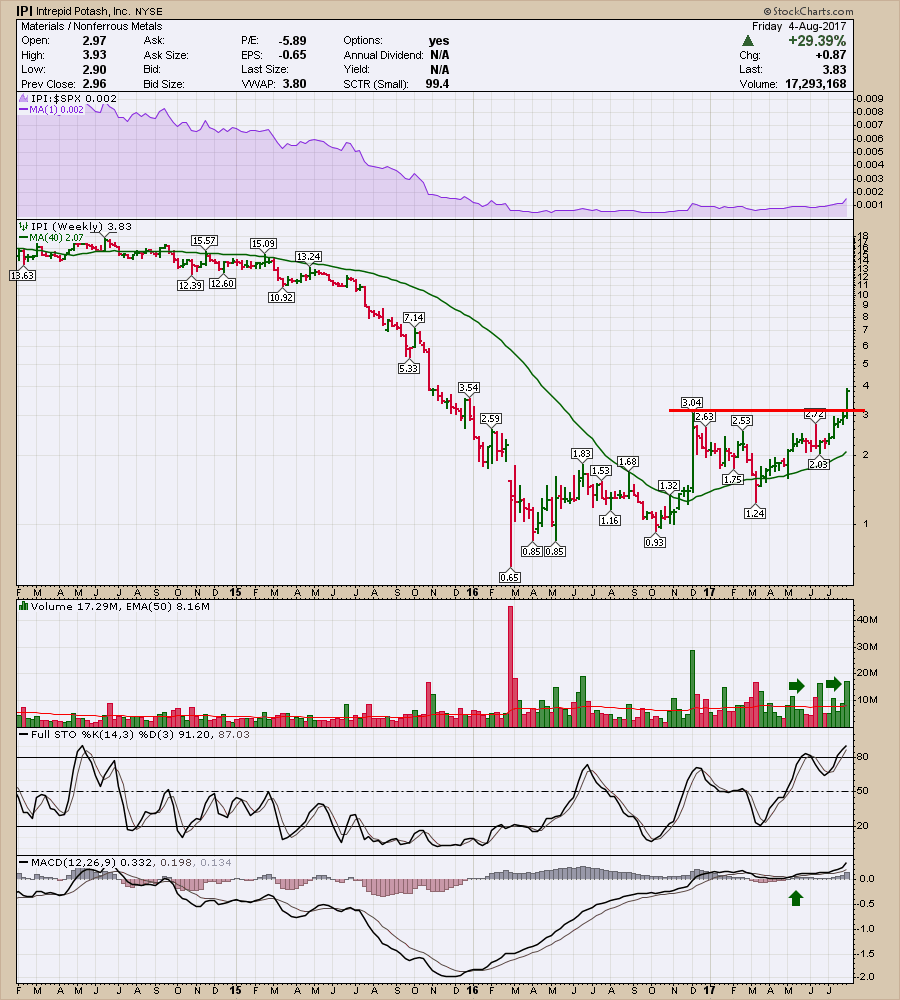Click the 7.14 price peak label

coord(413,318)
